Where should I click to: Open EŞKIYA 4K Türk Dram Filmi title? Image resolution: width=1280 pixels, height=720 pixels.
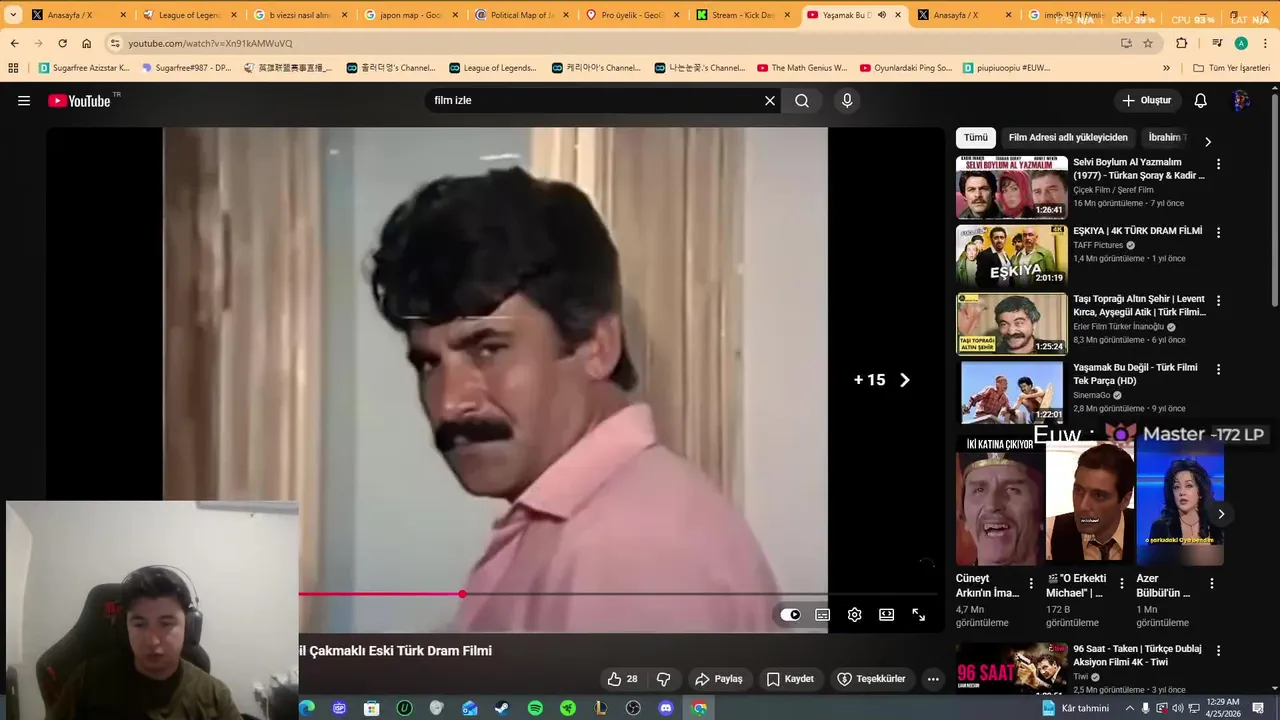[x=1138, y=231]
